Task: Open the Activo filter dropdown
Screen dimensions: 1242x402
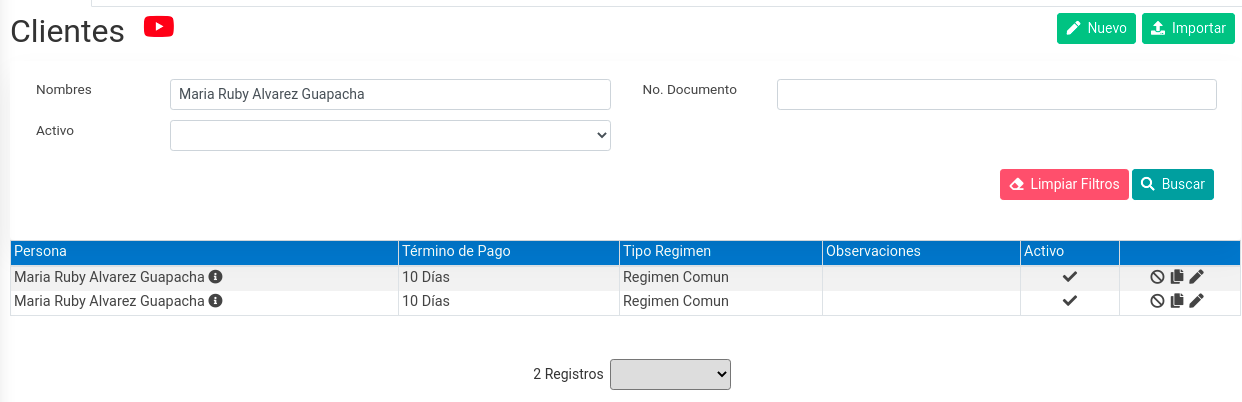Action: pyautogui.click(x=390, y=135)
